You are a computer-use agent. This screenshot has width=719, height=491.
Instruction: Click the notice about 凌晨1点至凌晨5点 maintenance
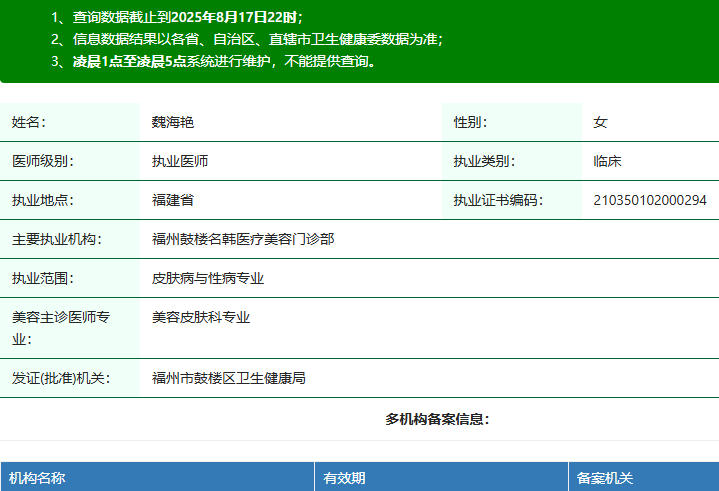click(215, 61)
